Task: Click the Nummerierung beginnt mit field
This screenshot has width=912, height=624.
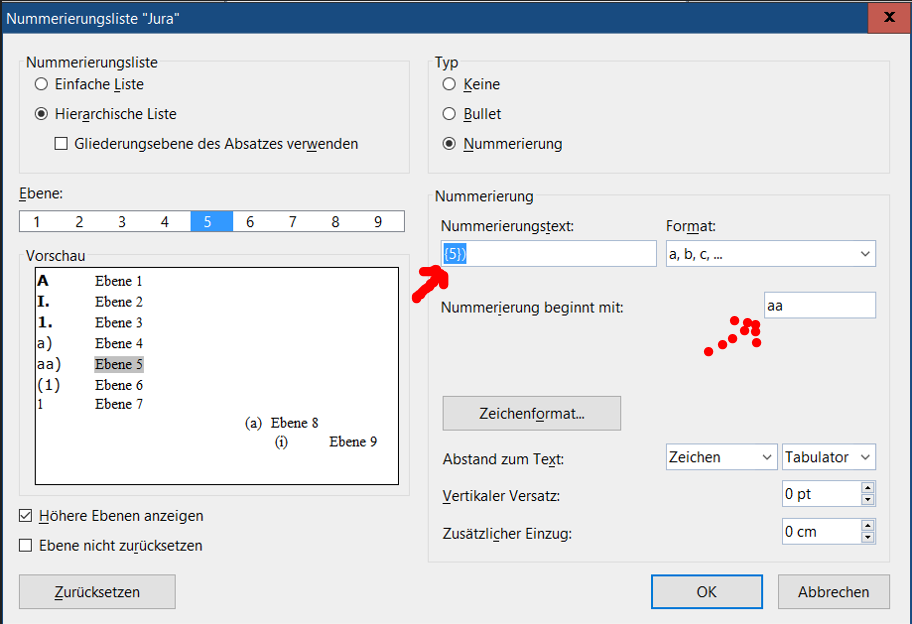Action: coord(819,306)
